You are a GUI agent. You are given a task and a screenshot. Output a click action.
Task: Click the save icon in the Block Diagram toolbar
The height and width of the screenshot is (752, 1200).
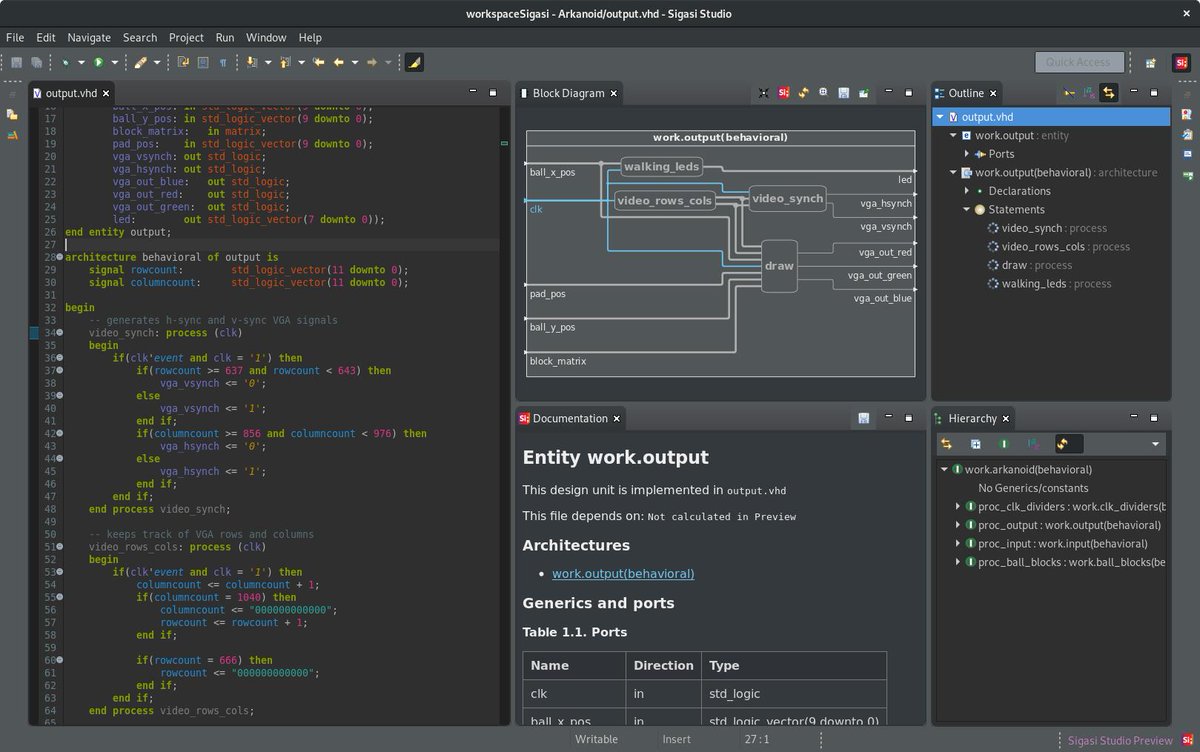pyautogui.click(x=843, y=93)
